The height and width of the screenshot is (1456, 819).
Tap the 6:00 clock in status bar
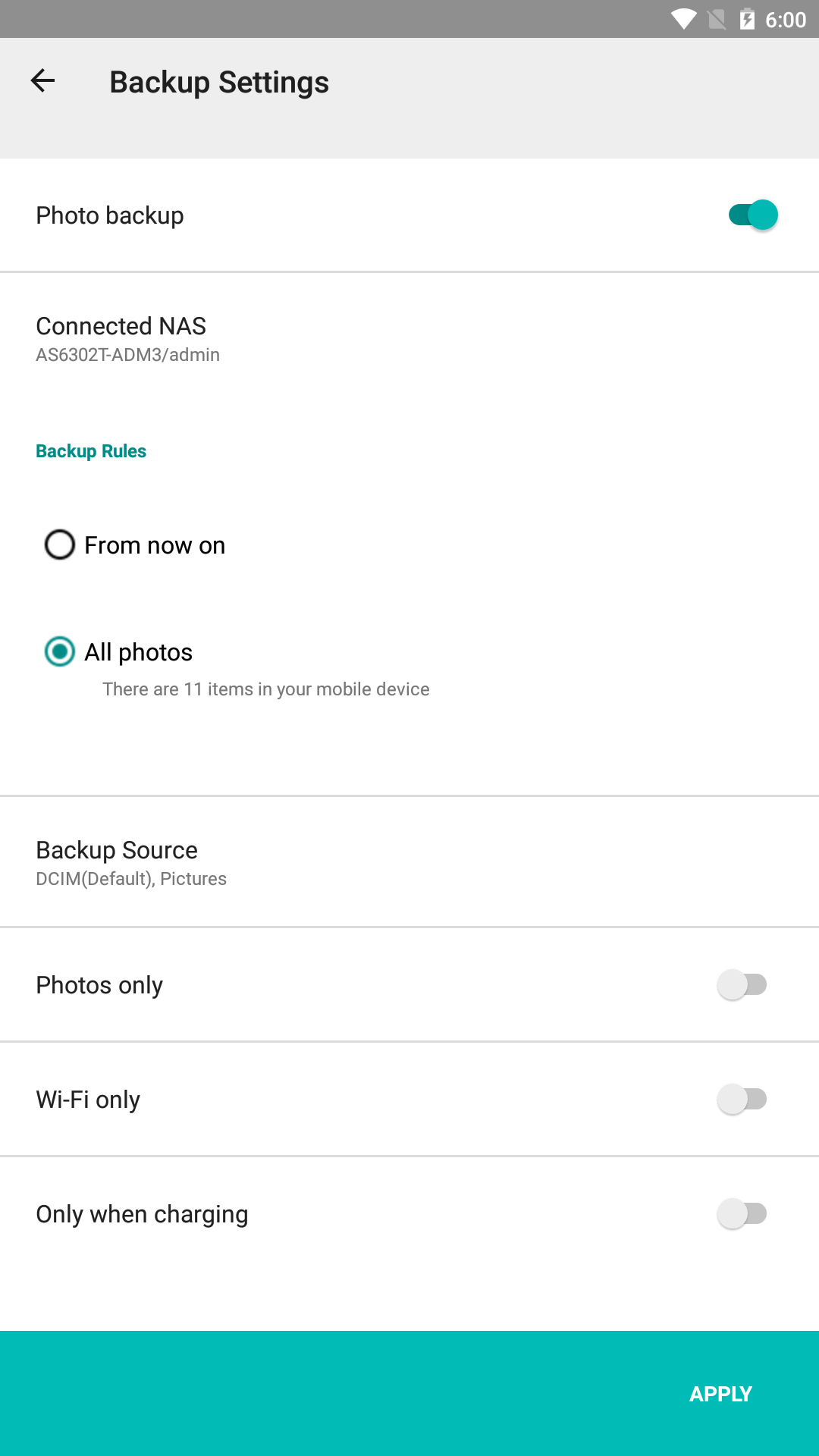pos(786,20)
